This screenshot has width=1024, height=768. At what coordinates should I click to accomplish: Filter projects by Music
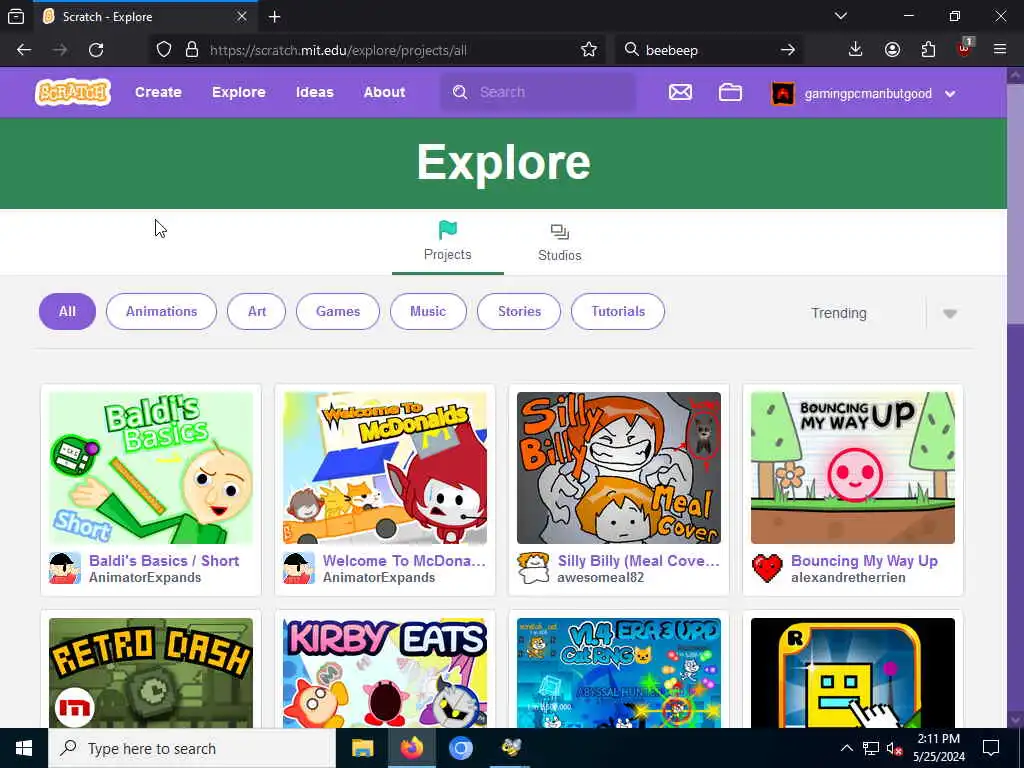click(428, 312)
